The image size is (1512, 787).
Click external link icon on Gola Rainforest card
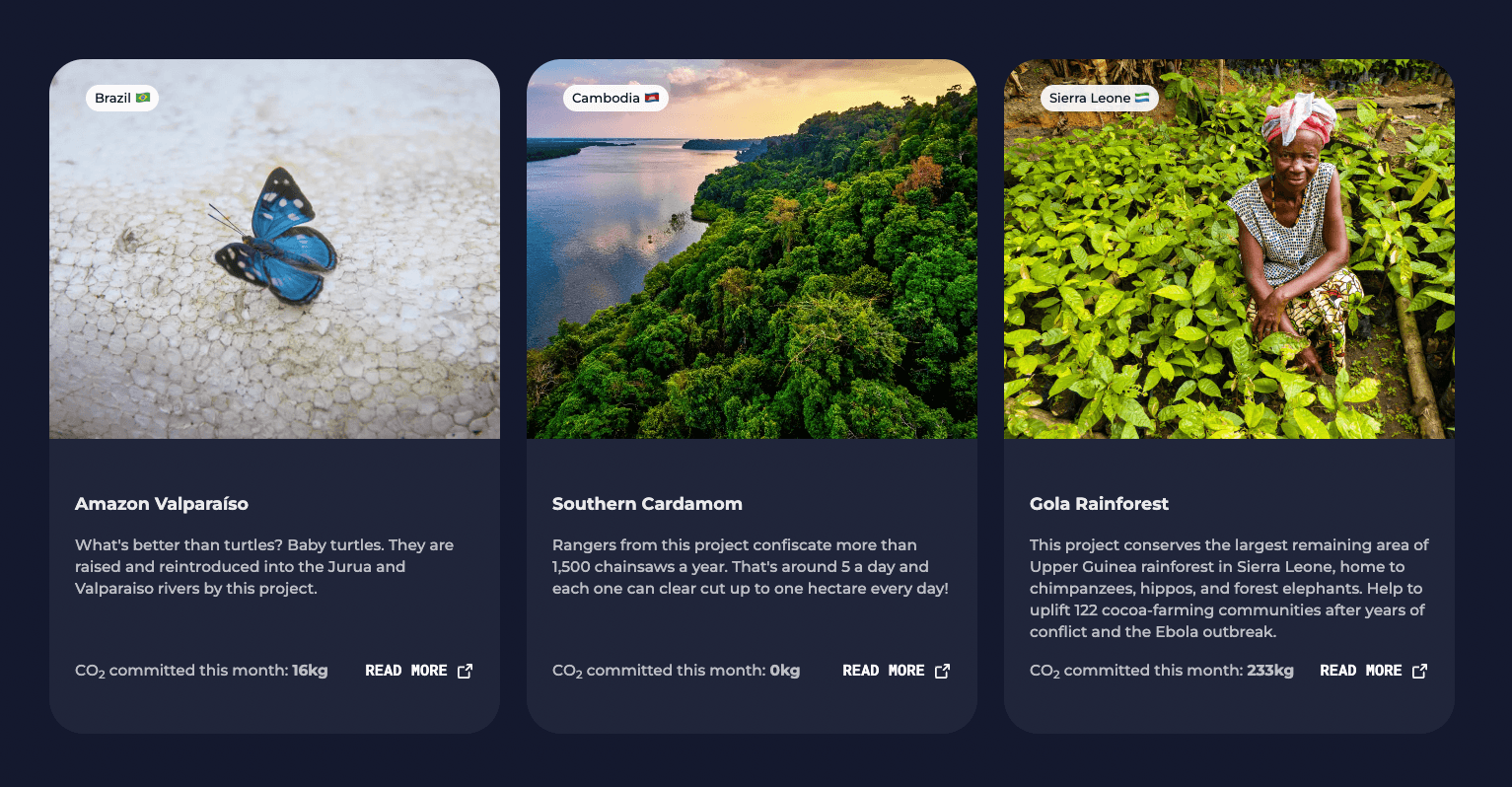(1420, 671)
